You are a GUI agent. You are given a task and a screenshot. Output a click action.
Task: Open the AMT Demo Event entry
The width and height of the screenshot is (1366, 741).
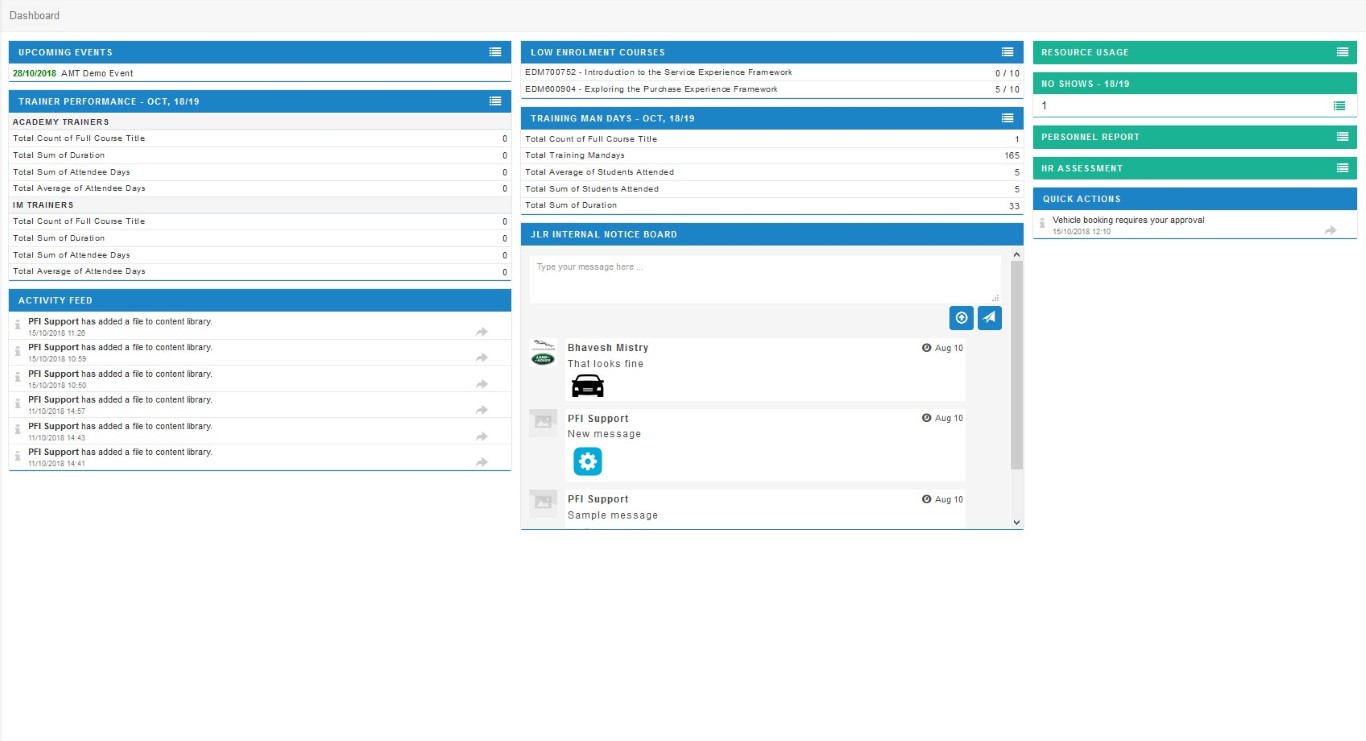tap(97, 74)
